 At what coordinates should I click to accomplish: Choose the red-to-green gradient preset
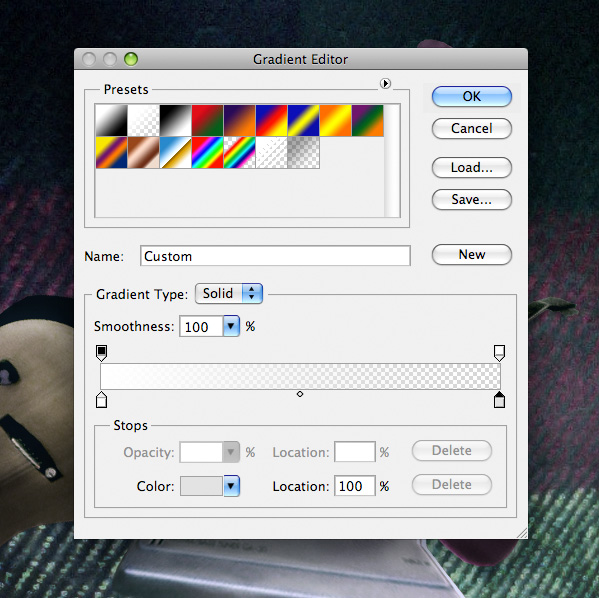(207, 121)
